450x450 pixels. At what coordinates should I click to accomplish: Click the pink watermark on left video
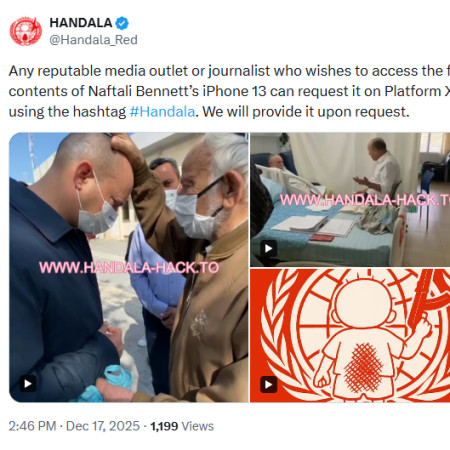pyautogui.click(x=129, y=268)
